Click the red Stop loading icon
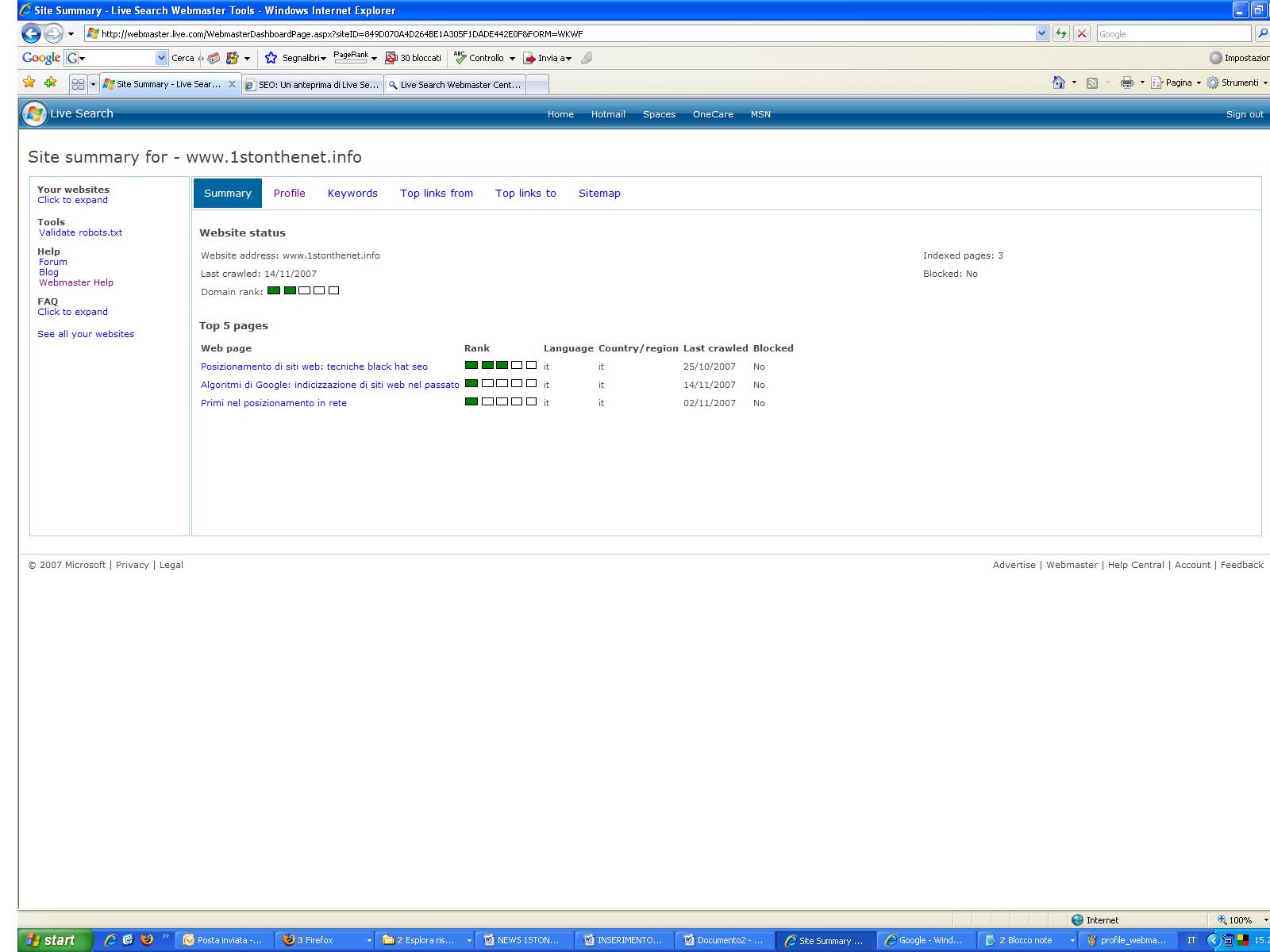This screenshot has height=952, width=1270. [x=1081, y=33]
